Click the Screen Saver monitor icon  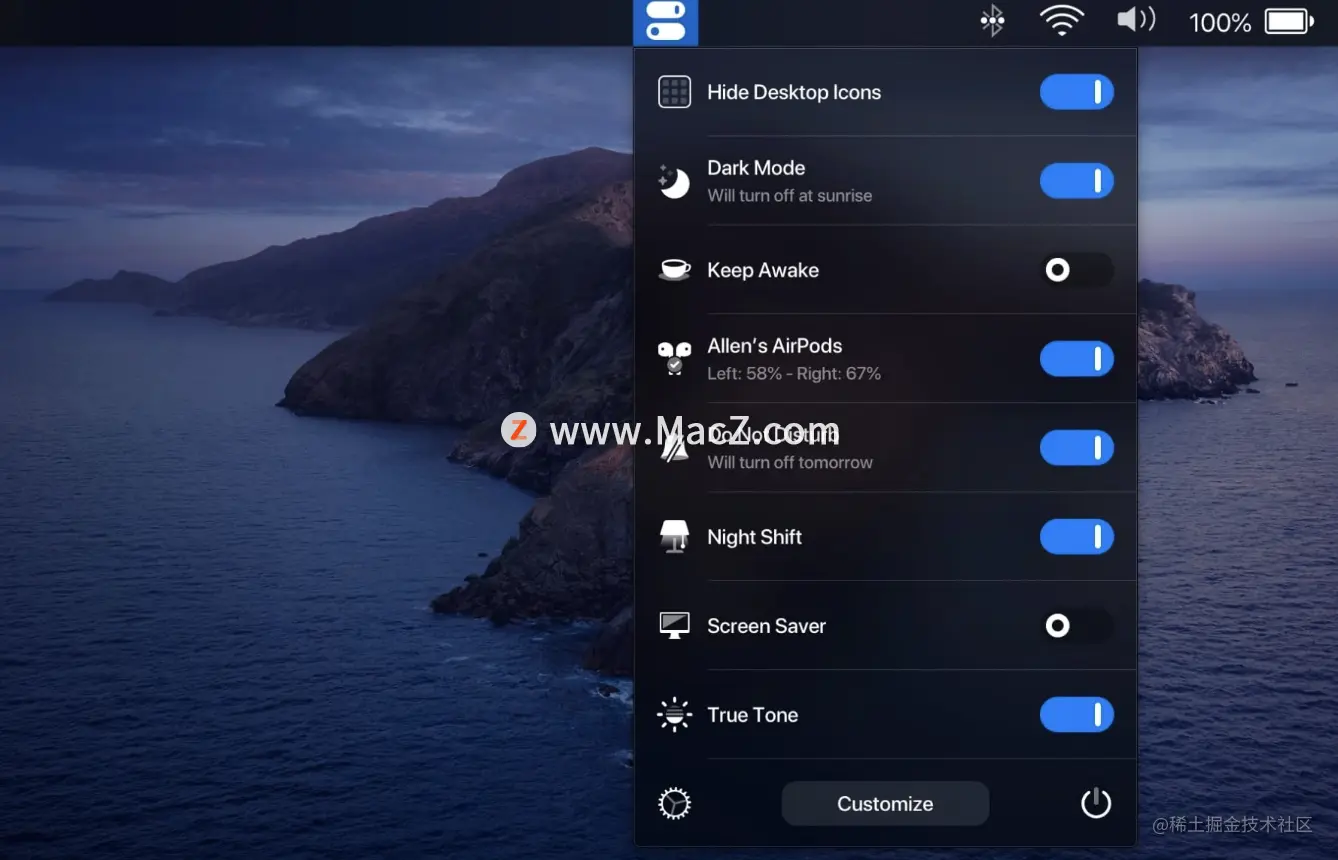coord(675,626)
